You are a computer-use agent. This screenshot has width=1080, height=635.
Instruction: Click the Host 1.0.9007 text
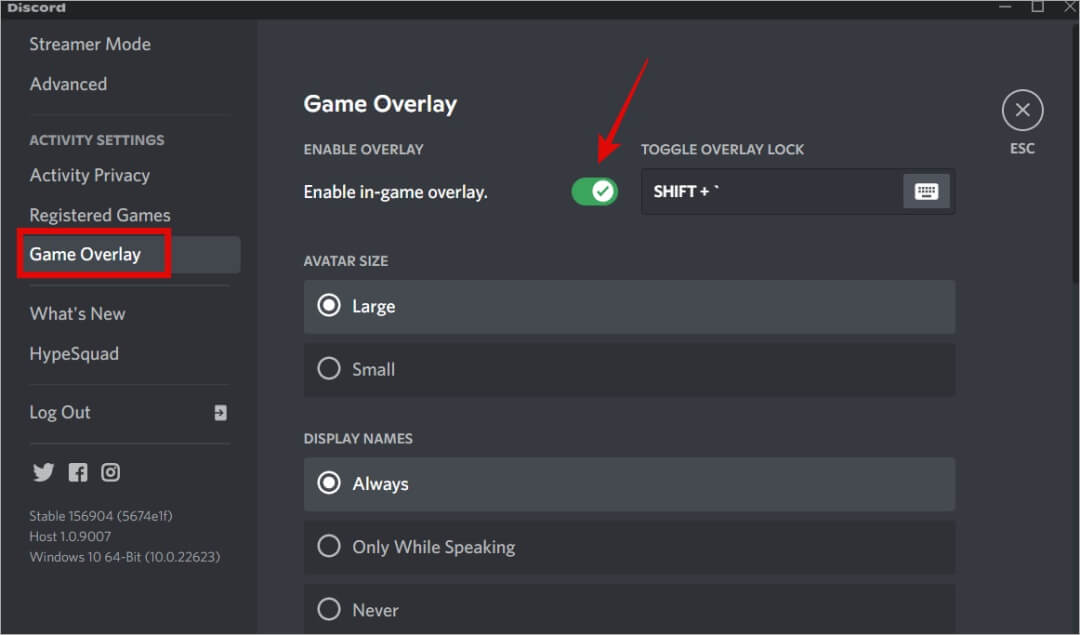[x=70, y=537]
